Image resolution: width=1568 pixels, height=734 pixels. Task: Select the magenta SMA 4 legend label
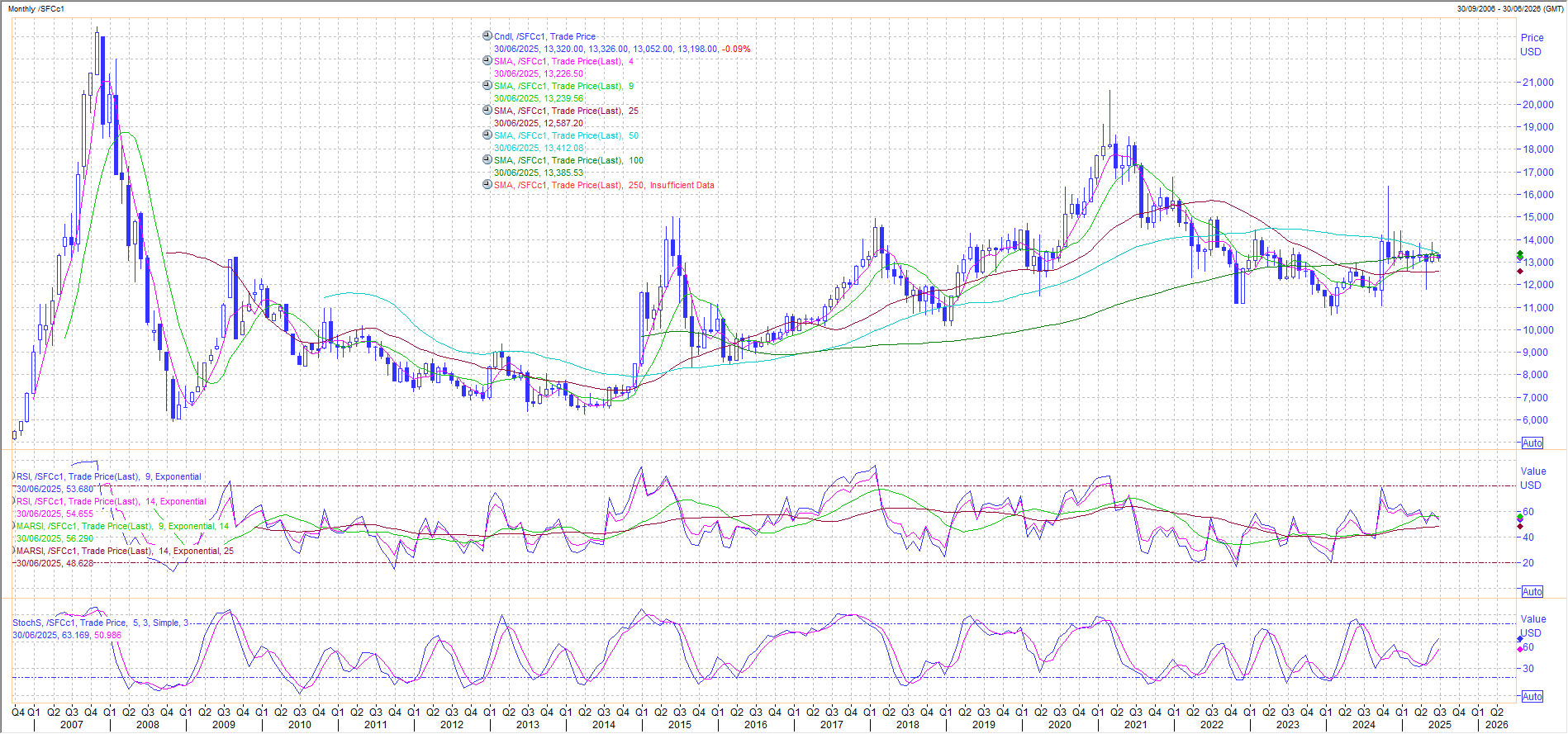(563, 61)
